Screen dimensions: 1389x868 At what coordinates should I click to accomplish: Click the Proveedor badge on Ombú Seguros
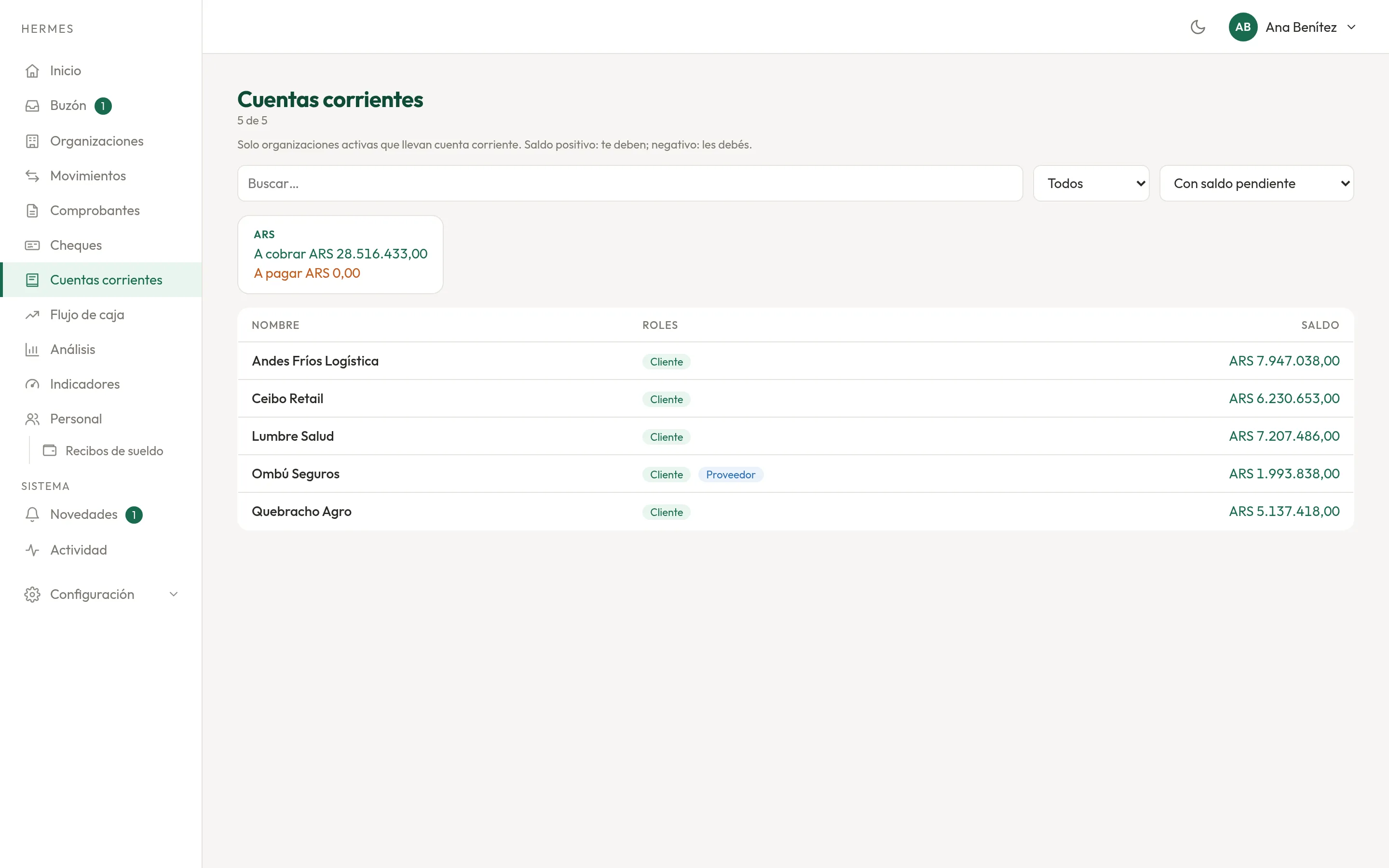click(730, 475)
